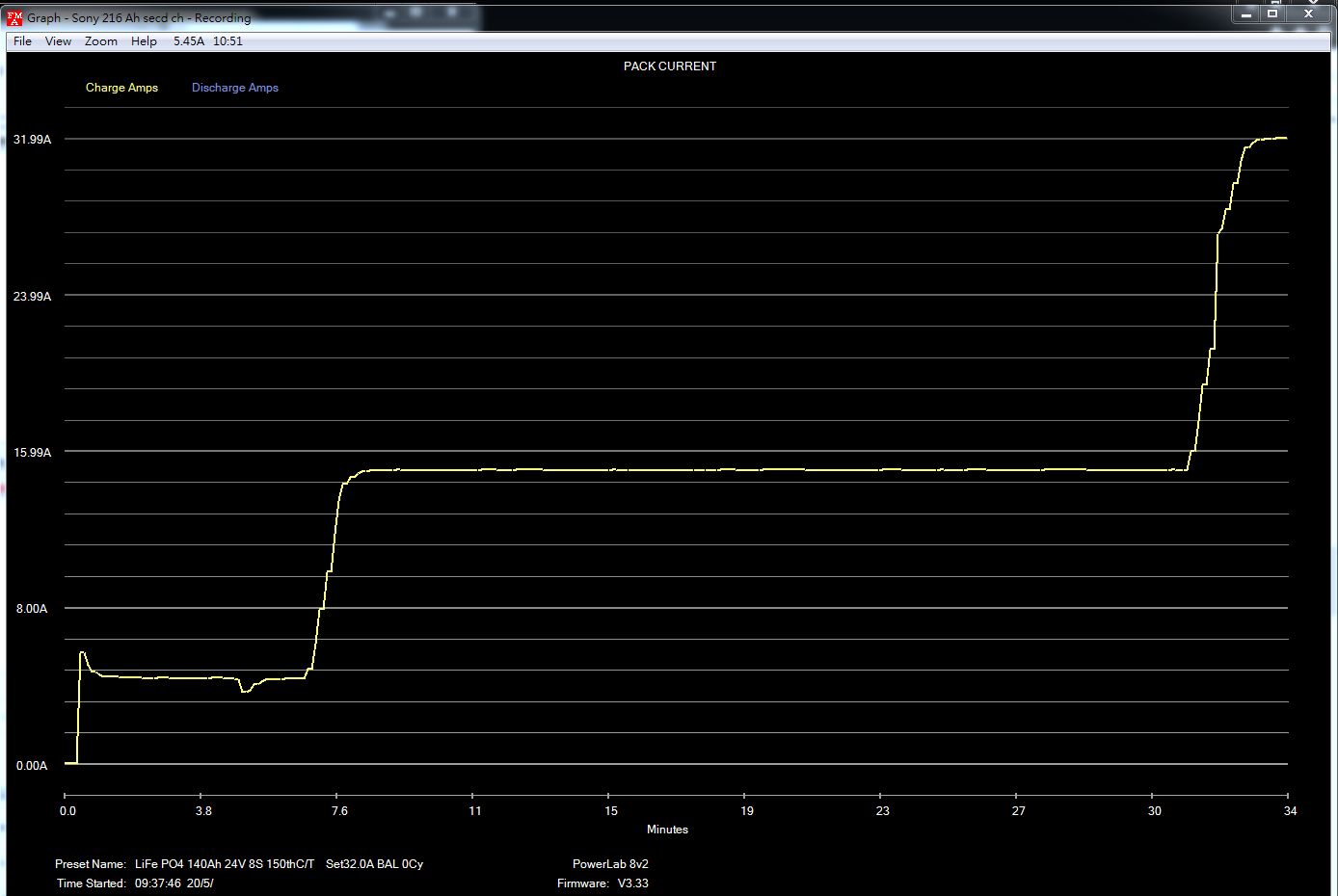The width and height of the screenshot is (1338, 896).
Task: Open the Help menu
Action: pyautogui.click(x=144, y=41)
